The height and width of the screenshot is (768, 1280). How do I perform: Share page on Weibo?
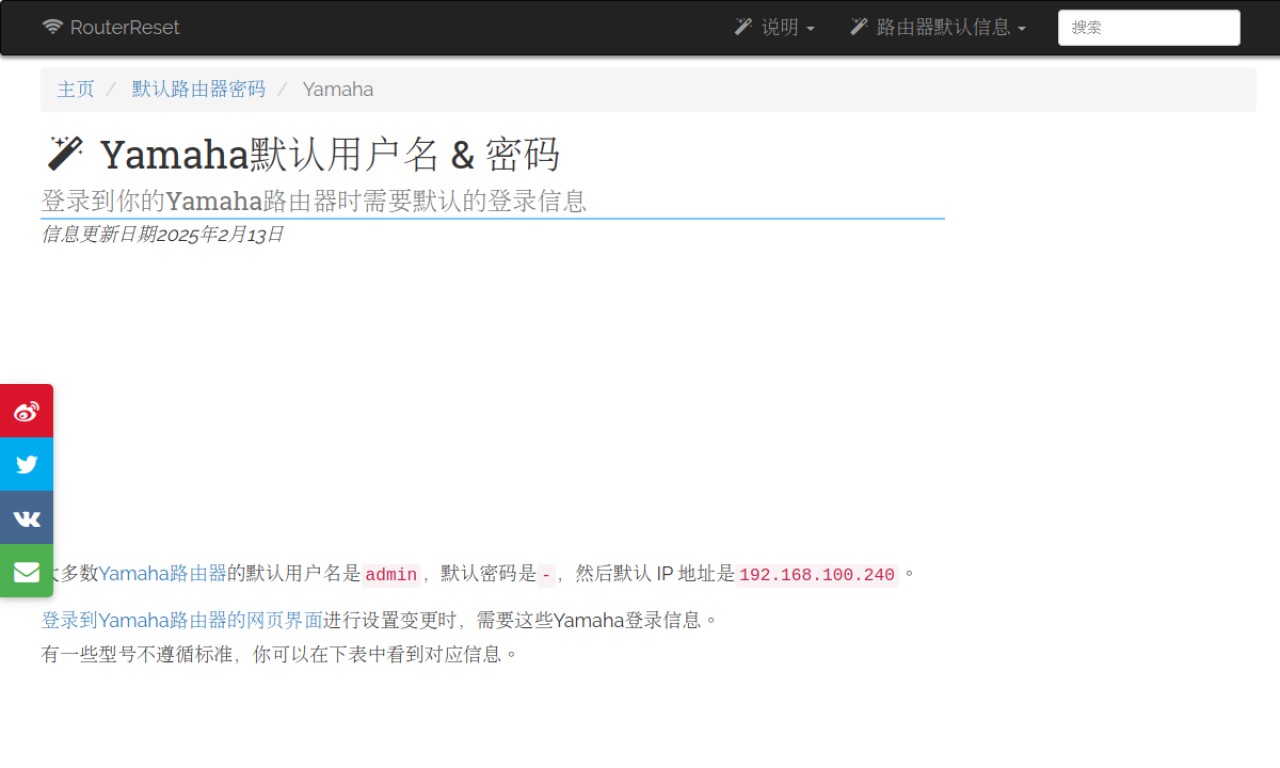[x=26, y=411]
